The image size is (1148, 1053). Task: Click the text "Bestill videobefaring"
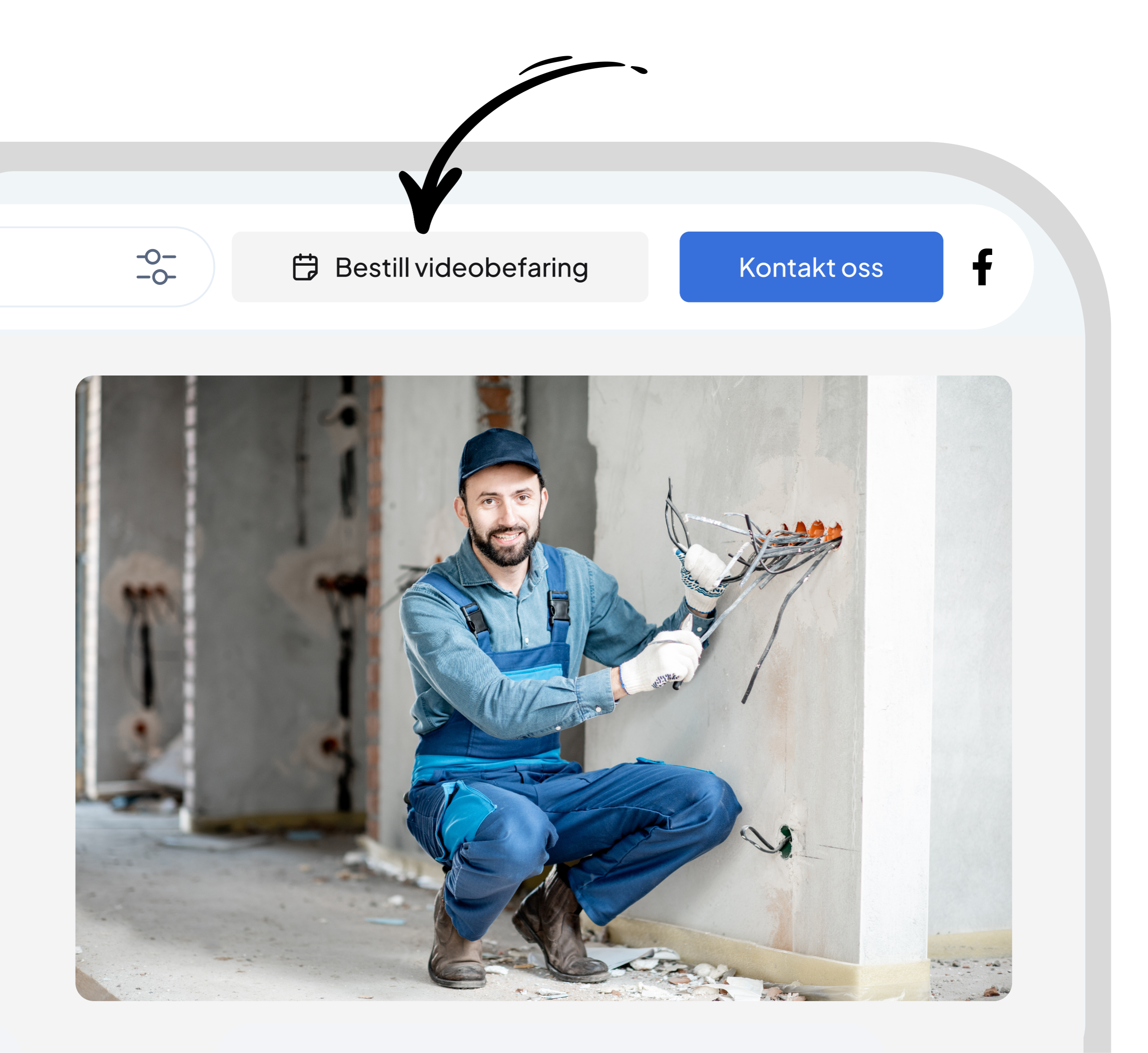coord(461,268)
